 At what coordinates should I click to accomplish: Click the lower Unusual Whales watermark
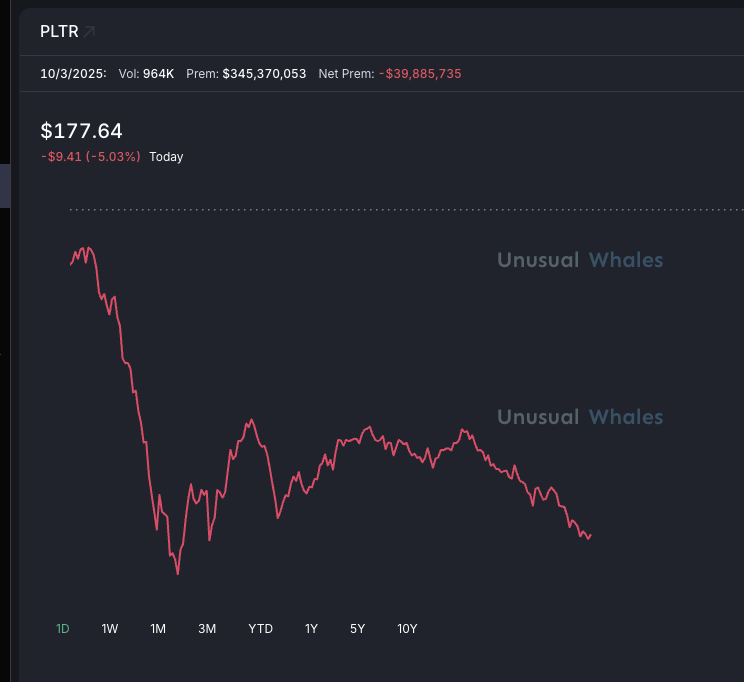[580, 417]
